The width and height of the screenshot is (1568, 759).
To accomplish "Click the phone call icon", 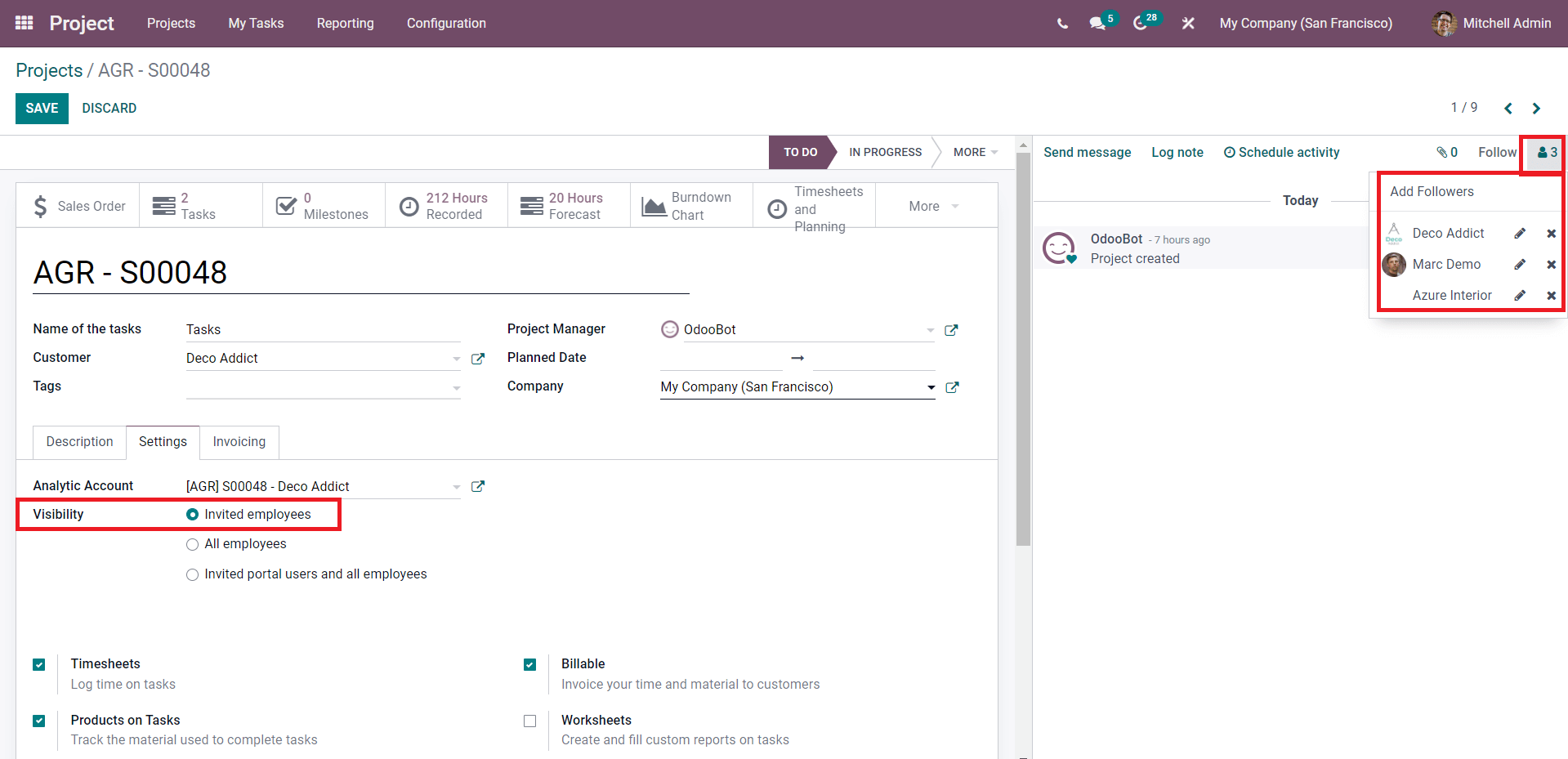I will click(1062, 24).
